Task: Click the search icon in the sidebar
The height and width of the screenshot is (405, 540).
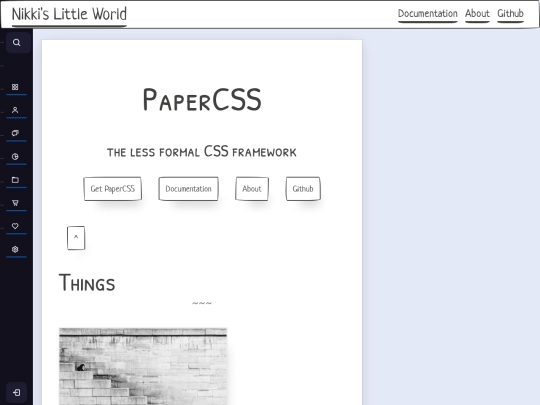Action: click(x=16, y=42)
